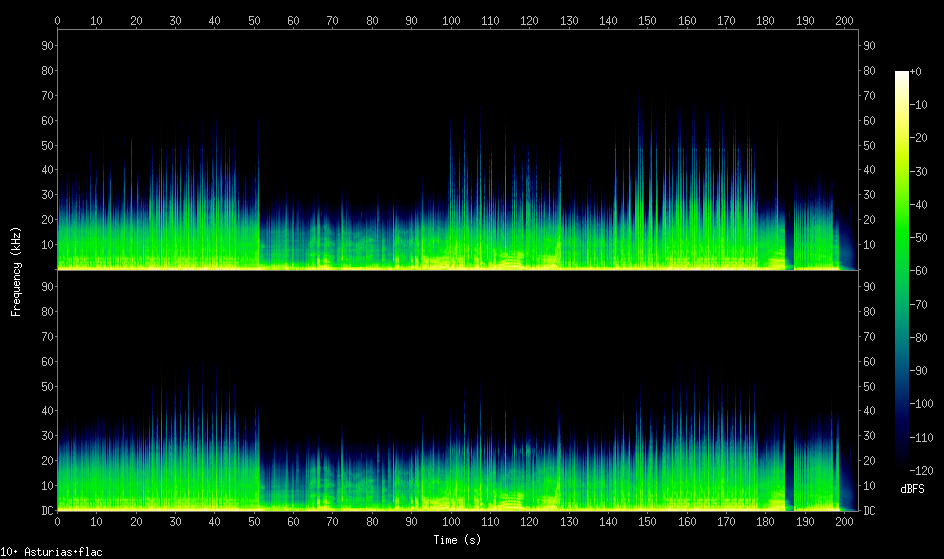The width and height of the screenshot is (944, 559).
Task: Click the '-60' color scale label
Action: (918, 271)
